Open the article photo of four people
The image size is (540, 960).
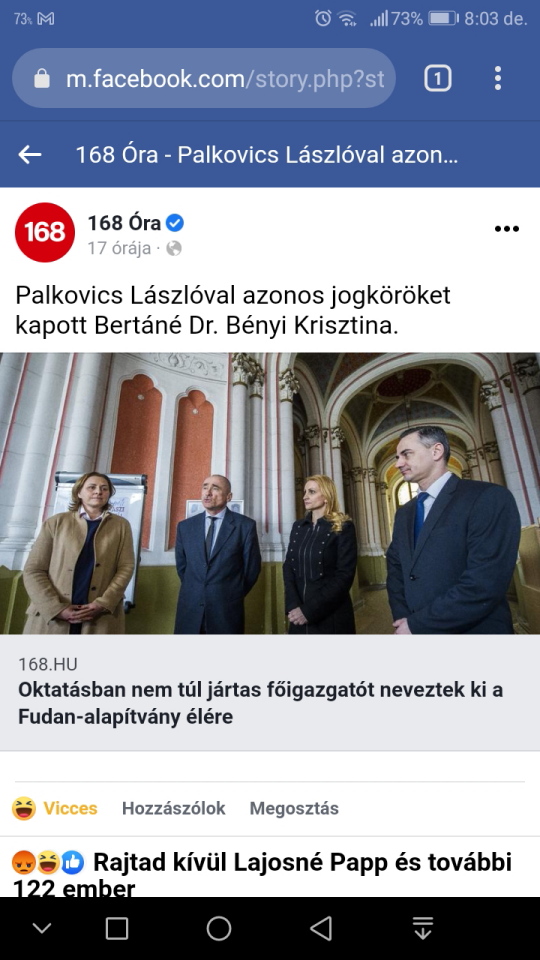pyautogui.click(x=270, y=493)
